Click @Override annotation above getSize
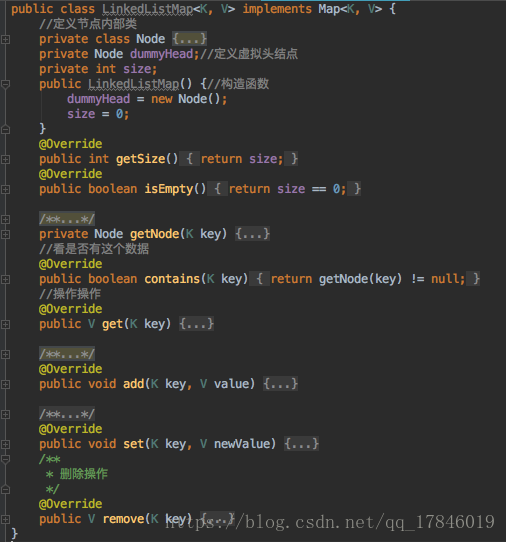The height and width of the screenshot is (542, 506). point(71,144)
